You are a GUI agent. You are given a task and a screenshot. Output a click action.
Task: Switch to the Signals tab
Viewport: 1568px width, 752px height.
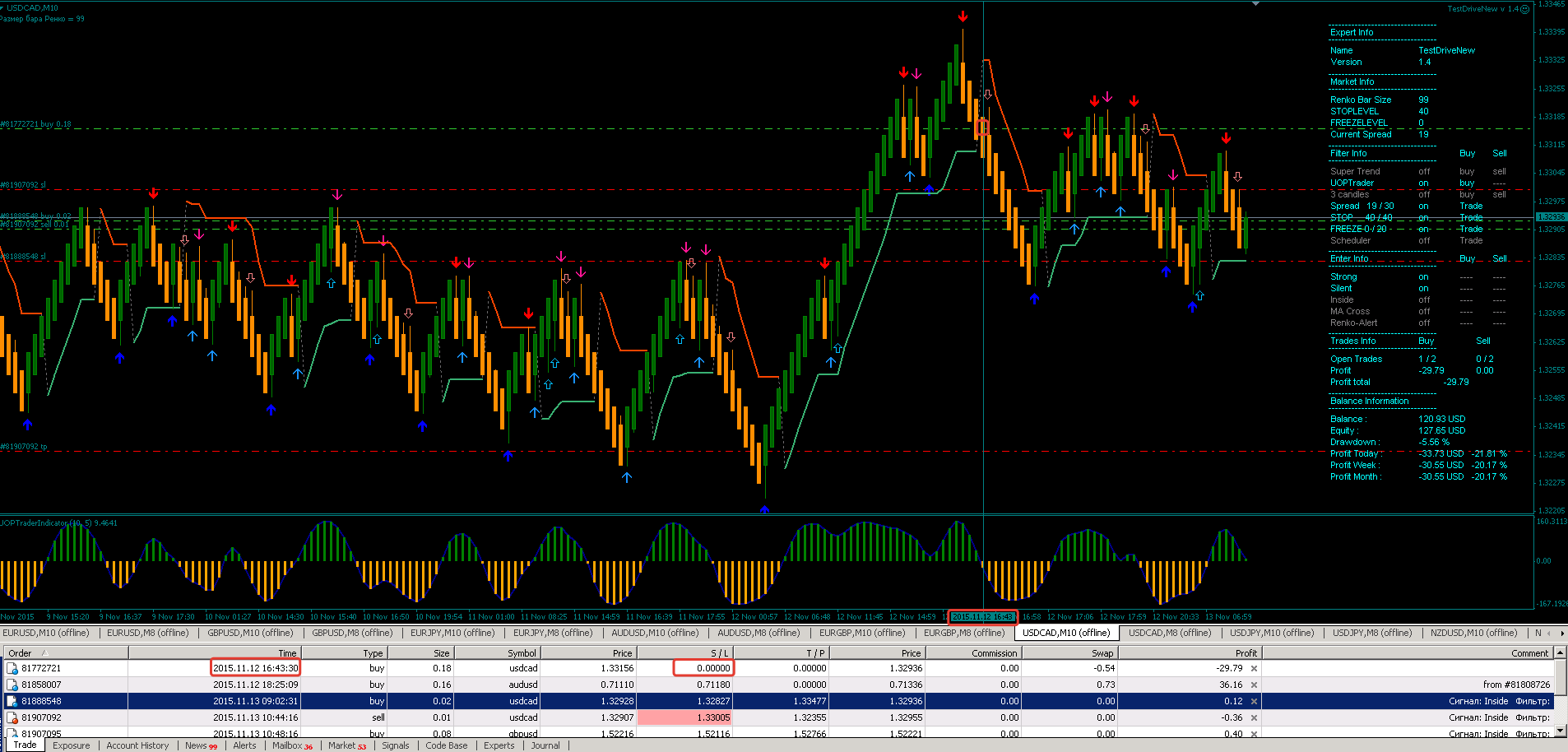click(396, 745)
